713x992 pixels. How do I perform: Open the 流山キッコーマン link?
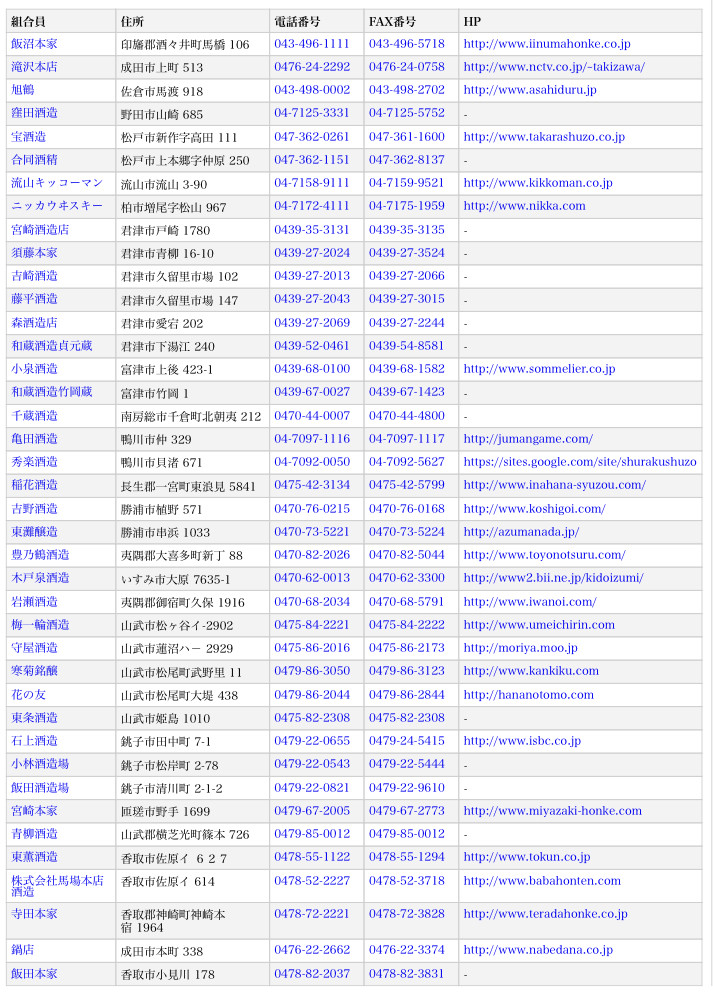point(57,183)
